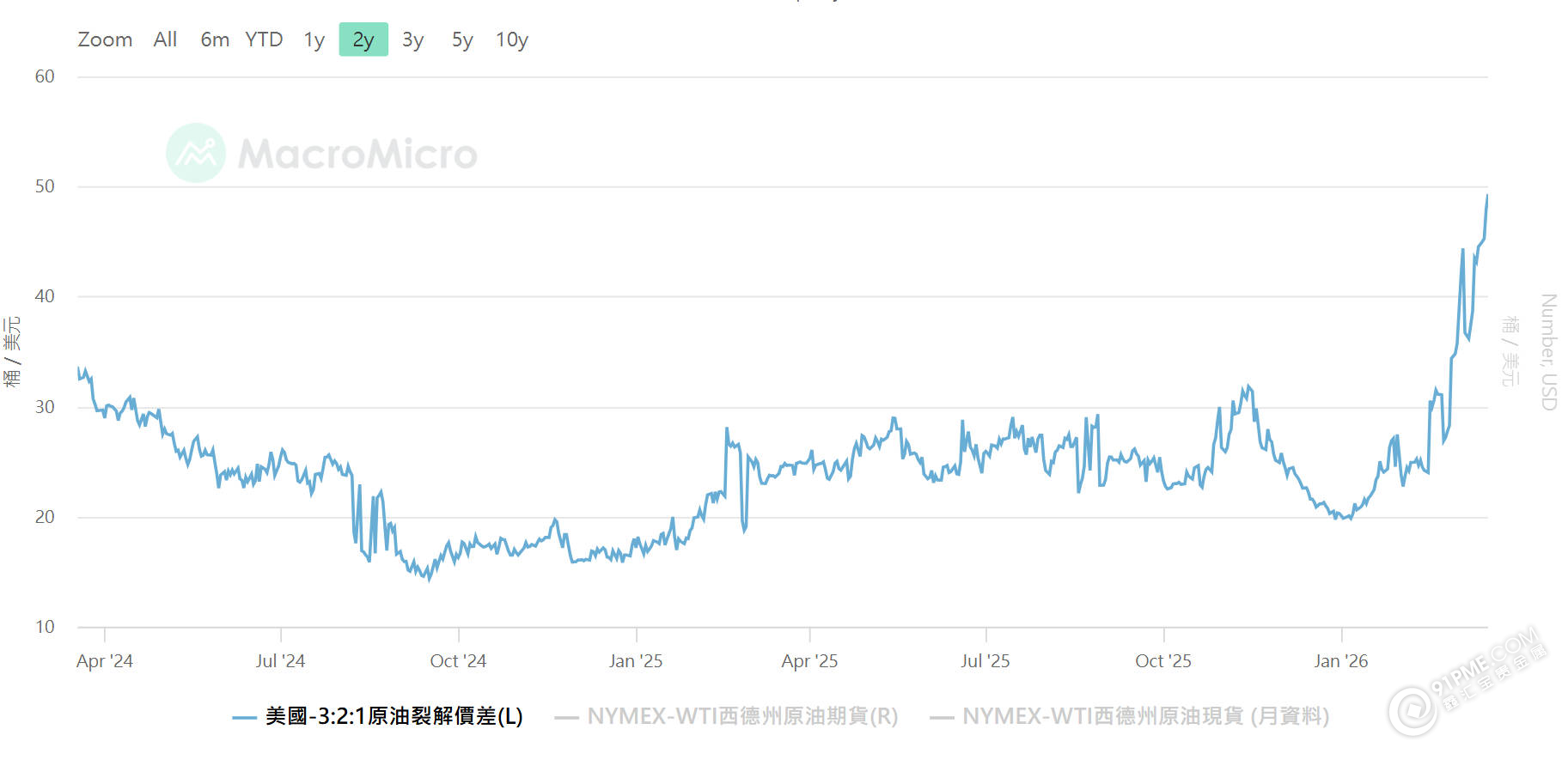The height and width of the screenshot is (784, 1562).
Task: Click the Jan '25 axis label
Action: click(x=635, y=661)
